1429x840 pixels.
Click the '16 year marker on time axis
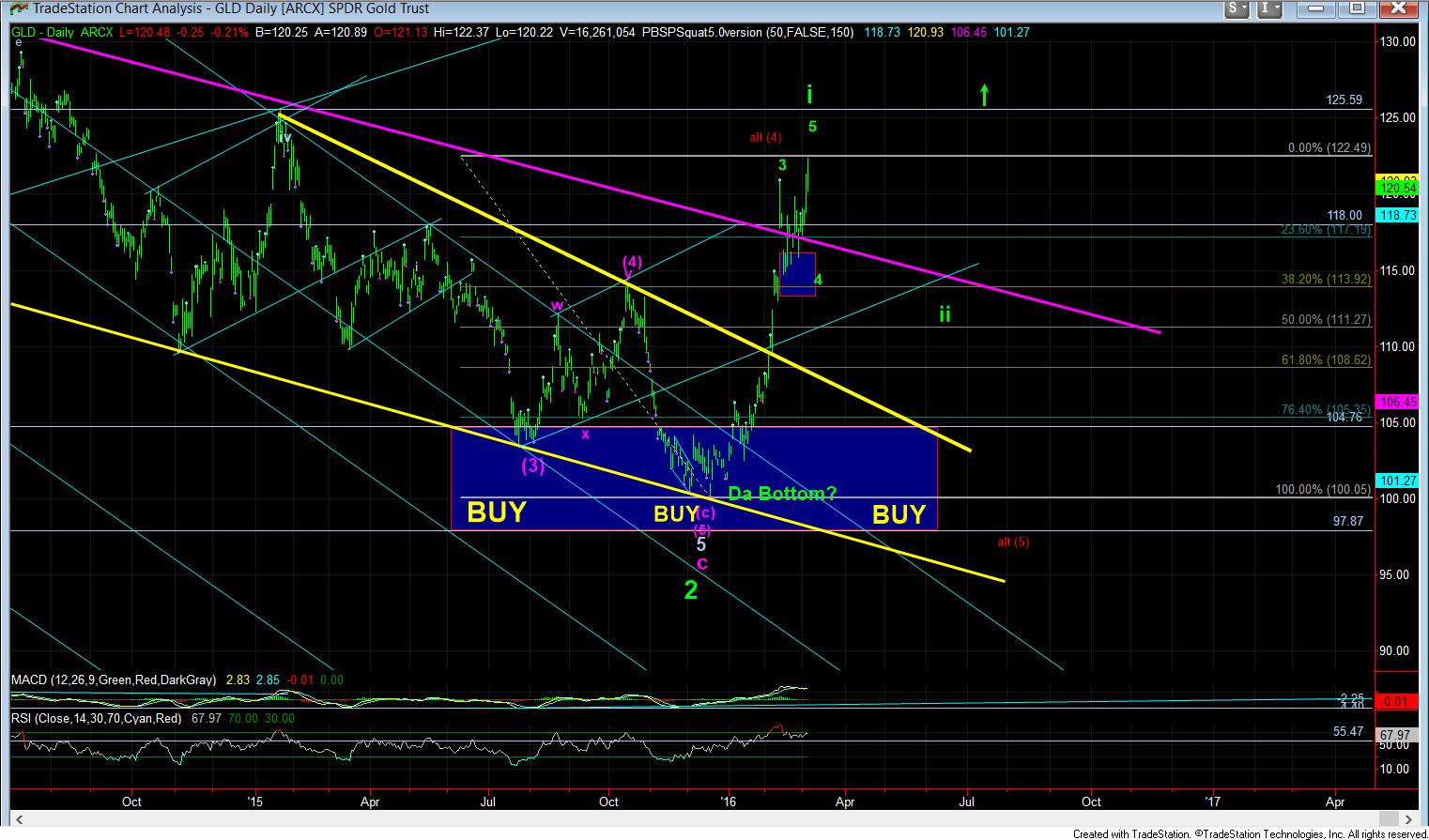coord(729,802)
